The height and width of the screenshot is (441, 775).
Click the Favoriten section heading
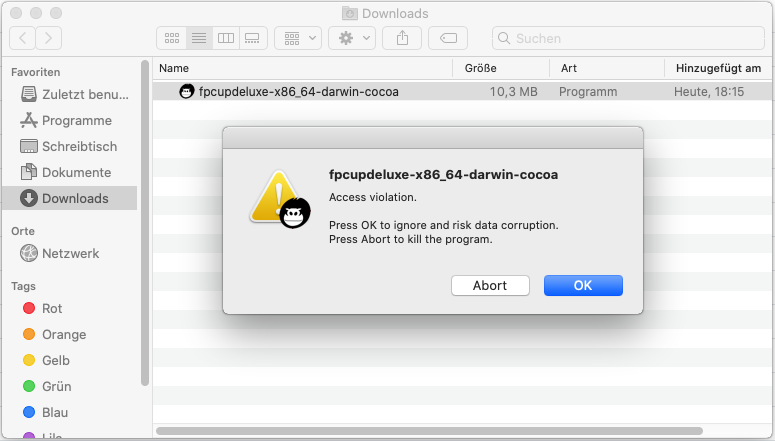coord(36,72)
